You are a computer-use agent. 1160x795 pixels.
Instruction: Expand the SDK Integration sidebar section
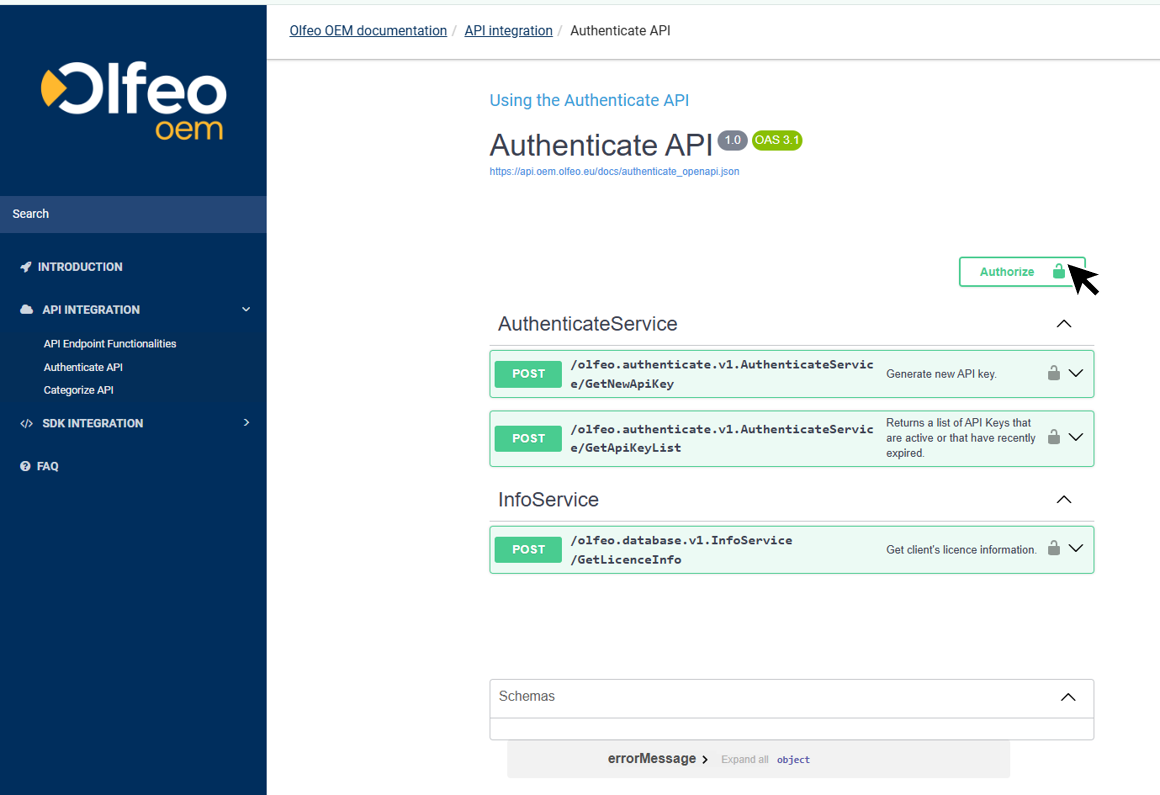coord(246,423)
